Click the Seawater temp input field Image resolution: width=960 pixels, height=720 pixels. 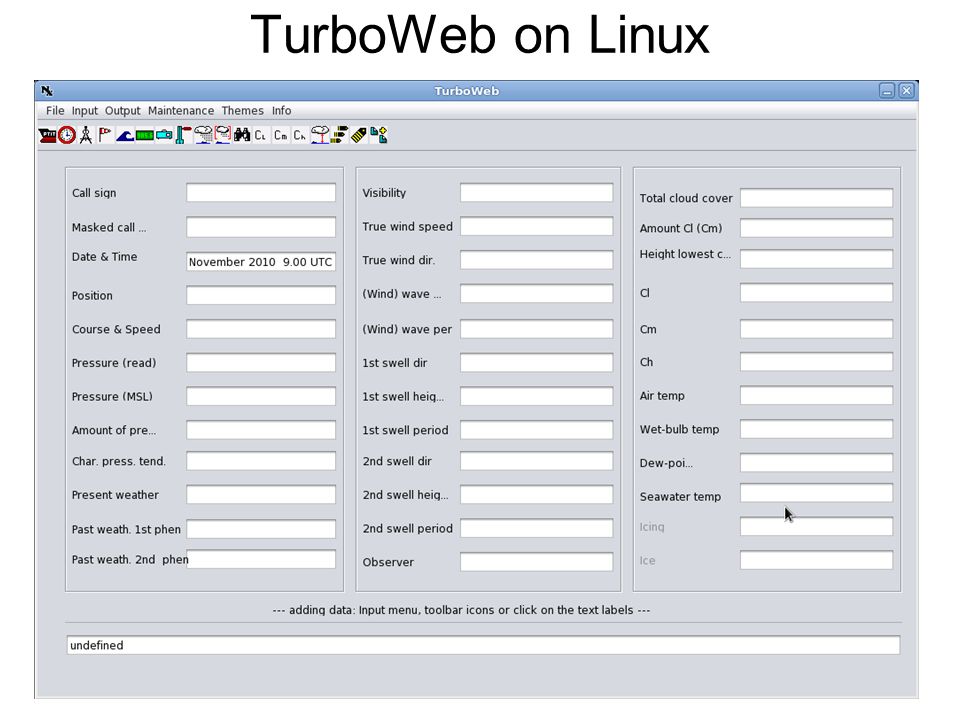816,493
